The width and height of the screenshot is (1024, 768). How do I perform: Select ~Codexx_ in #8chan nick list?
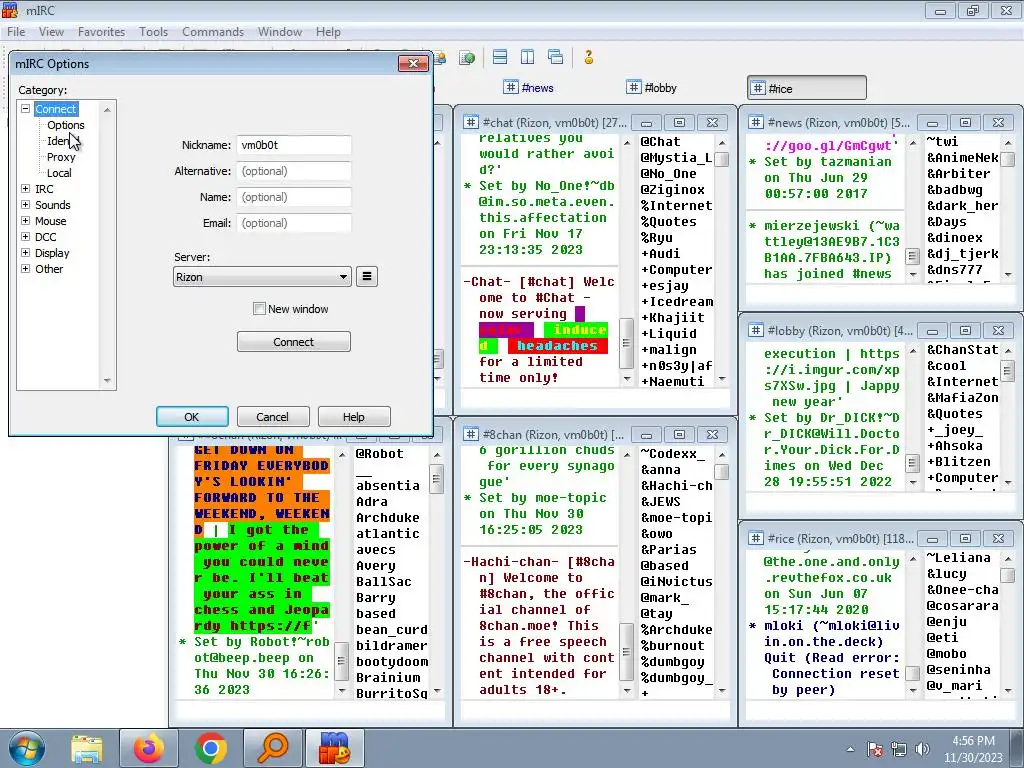coord(673,453)
